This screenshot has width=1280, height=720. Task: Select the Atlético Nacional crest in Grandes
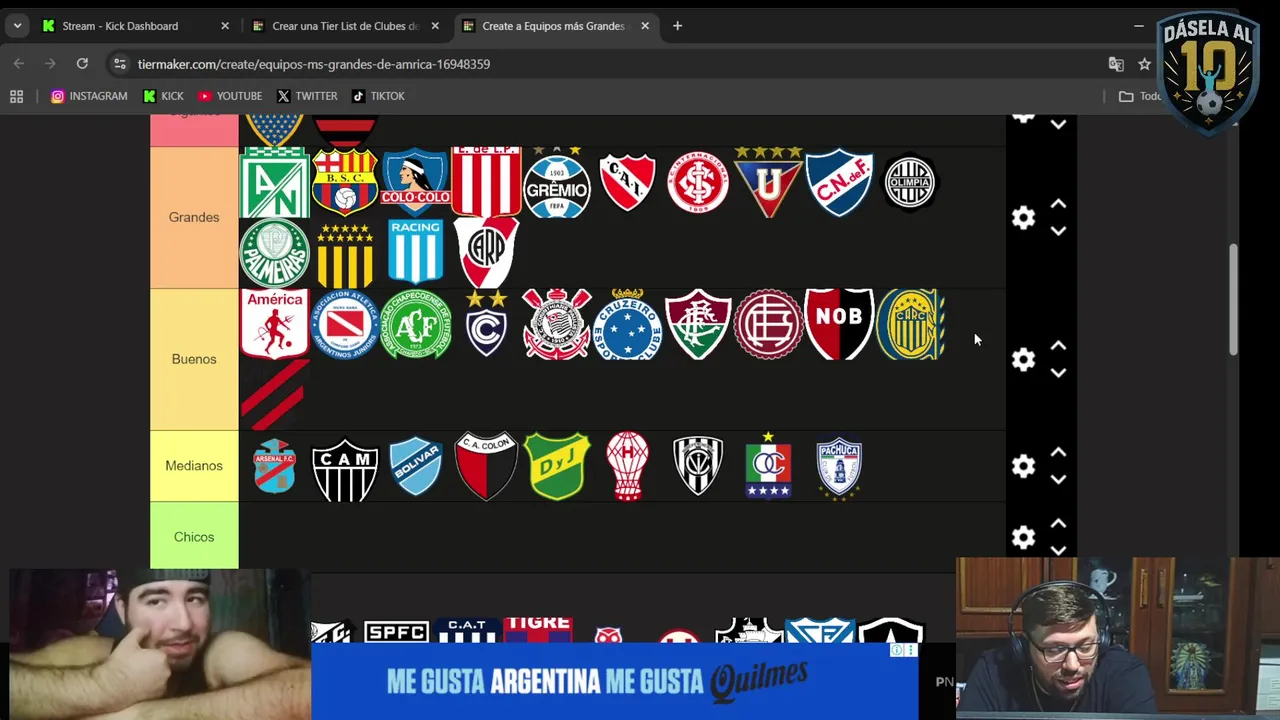274,182
